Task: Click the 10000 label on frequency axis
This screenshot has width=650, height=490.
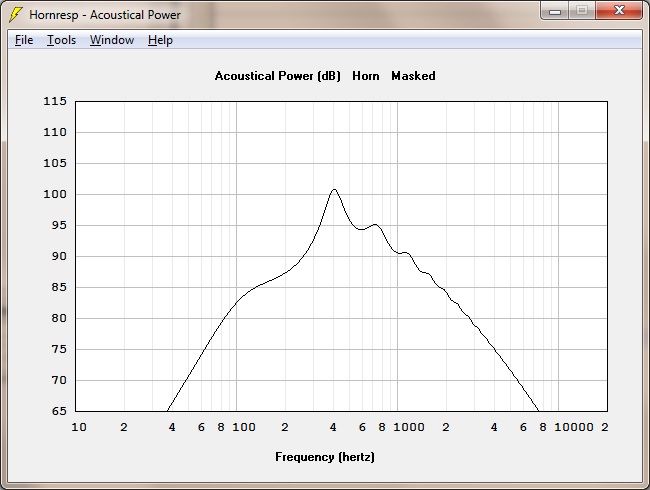Action: pyautogui.click(x=574, y=427)
